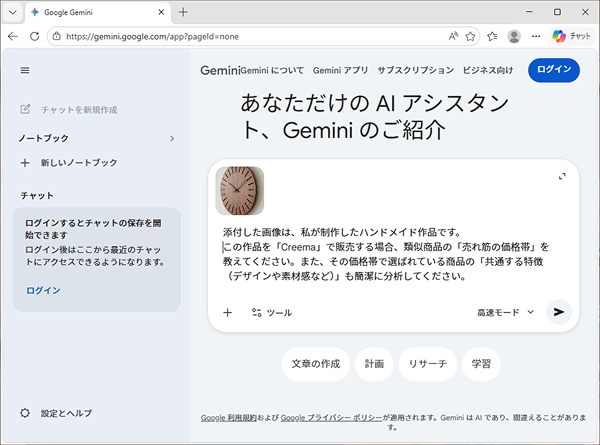Click the plus attach icon in prompt box
Image resolution: width=600 pixels, height=445 pixels.
[228, 313]
